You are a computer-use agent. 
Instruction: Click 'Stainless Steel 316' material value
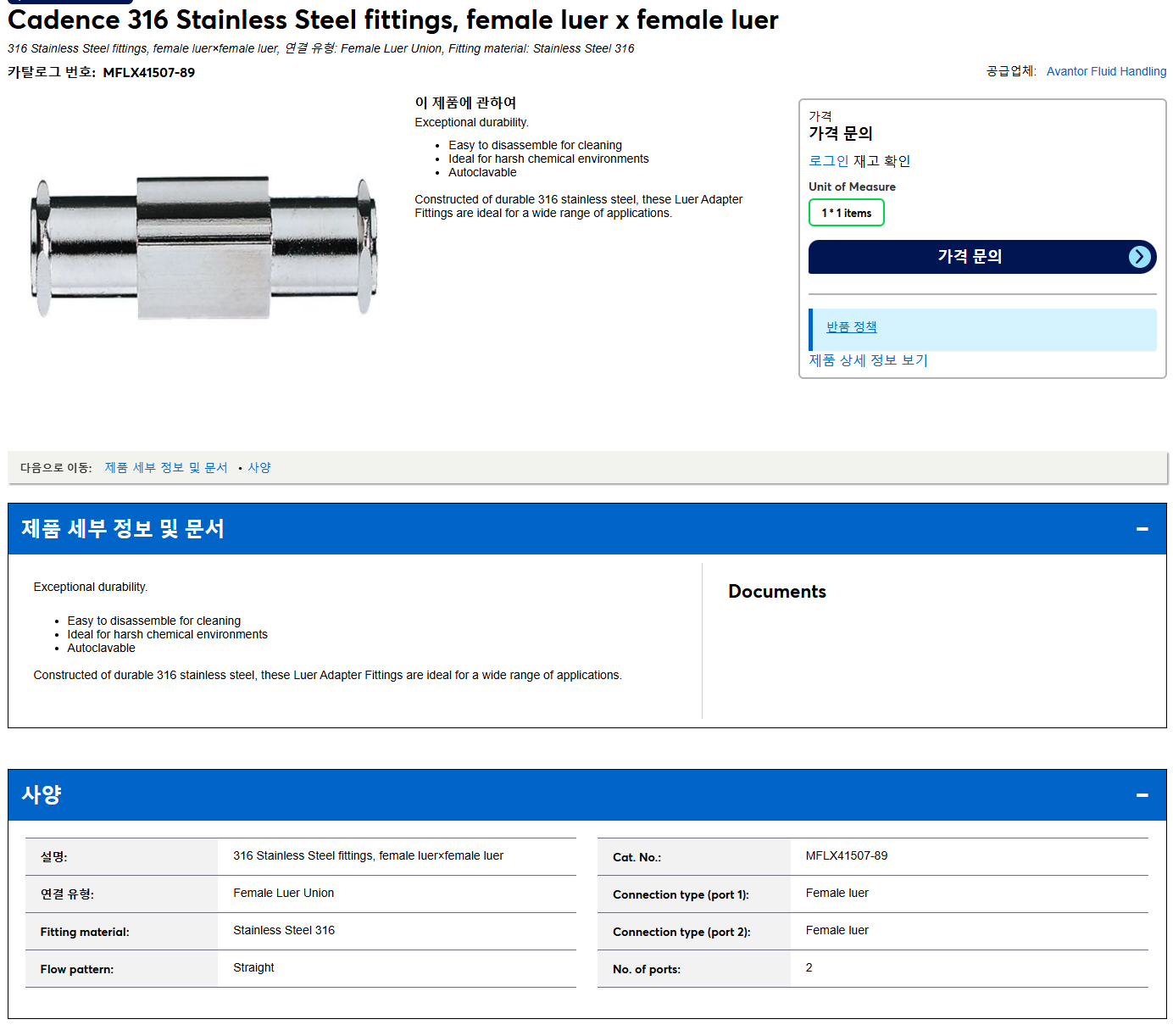(x=284, y=931)
